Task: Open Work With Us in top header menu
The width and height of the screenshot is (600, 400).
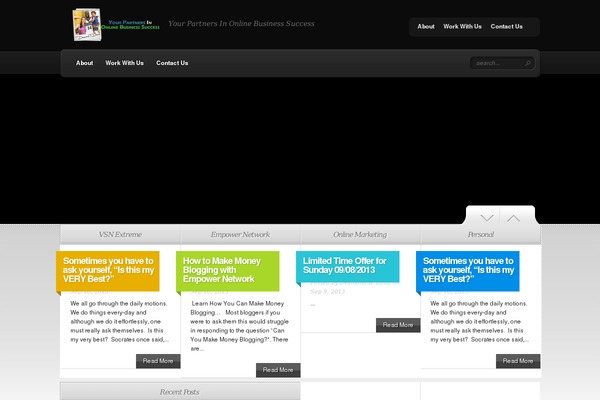Action: point(462,26)
